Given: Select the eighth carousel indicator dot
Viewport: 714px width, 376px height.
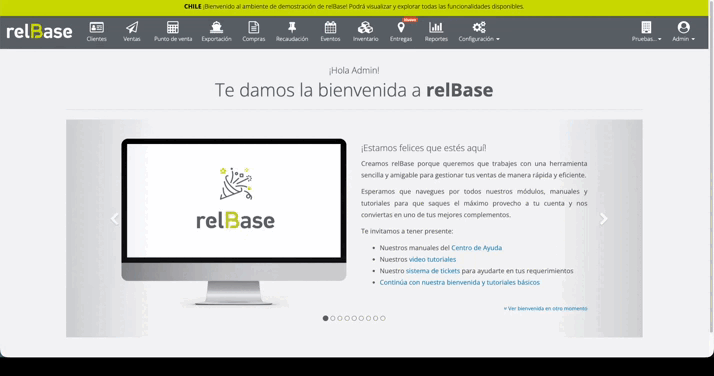Looking at the screenshot, I should point(376,318).
